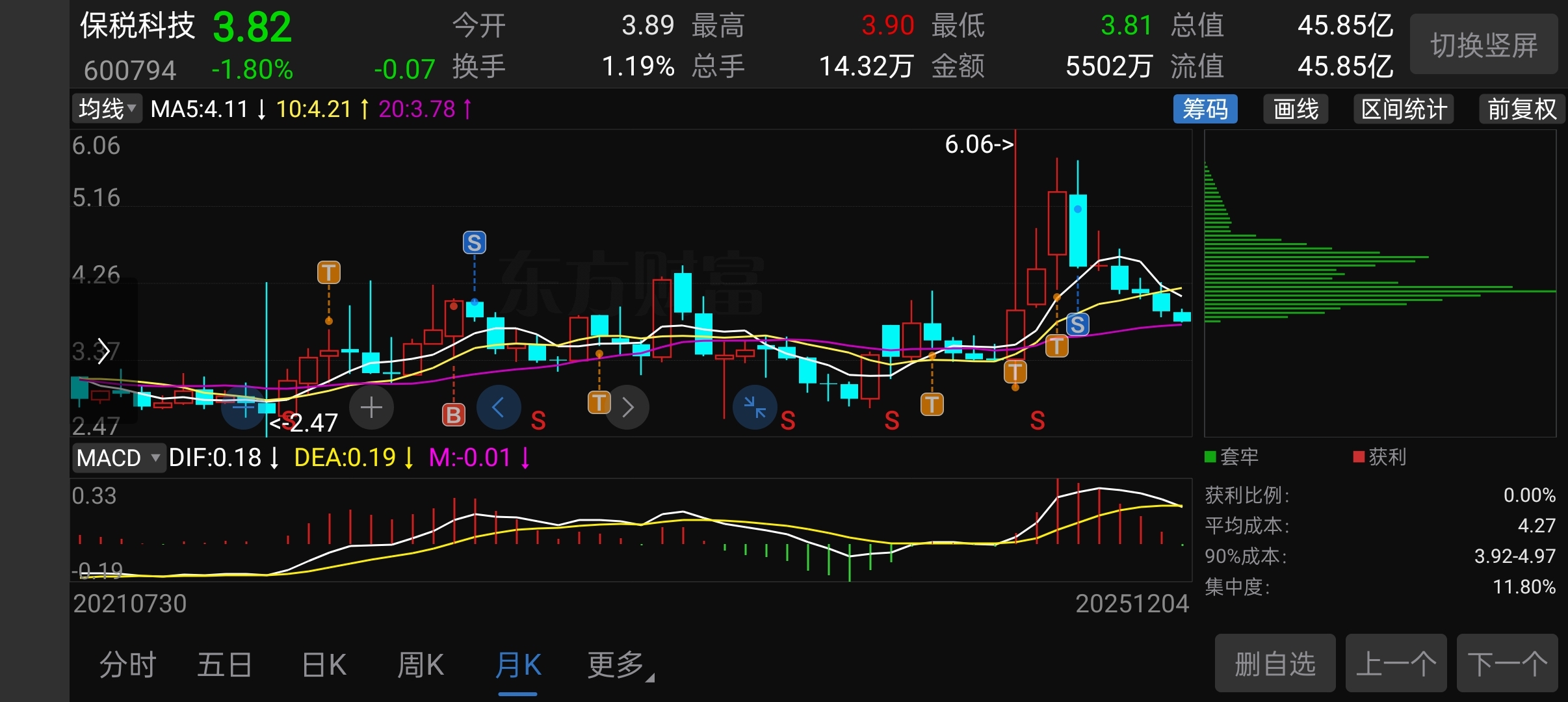Viewport: 1568px width, 702px height.
Task: Open the 前复权 adjustment selector
Action: click(x=1521, y=109)
